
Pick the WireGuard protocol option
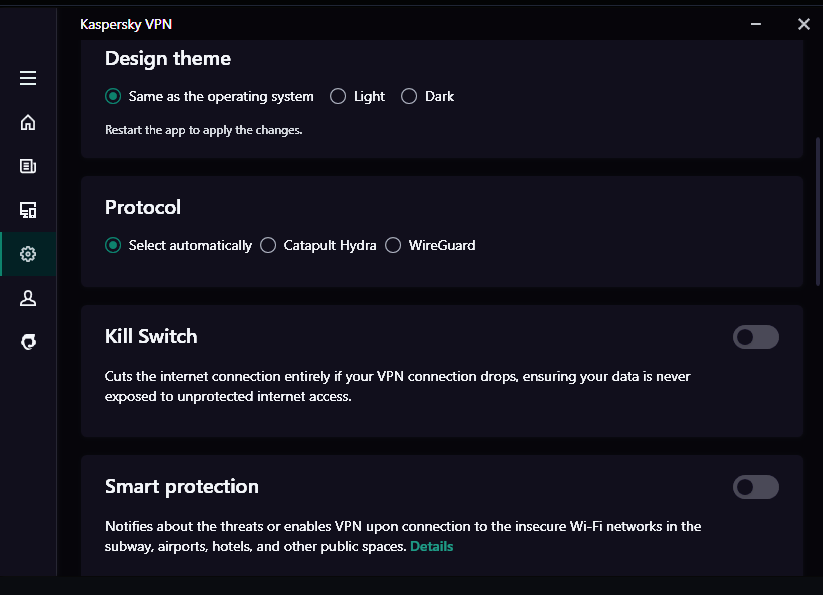[393, 245]
